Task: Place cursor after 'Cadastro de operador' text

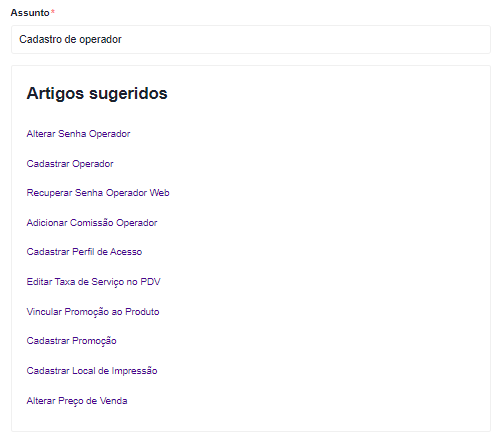Action: [x=122, y=39]
